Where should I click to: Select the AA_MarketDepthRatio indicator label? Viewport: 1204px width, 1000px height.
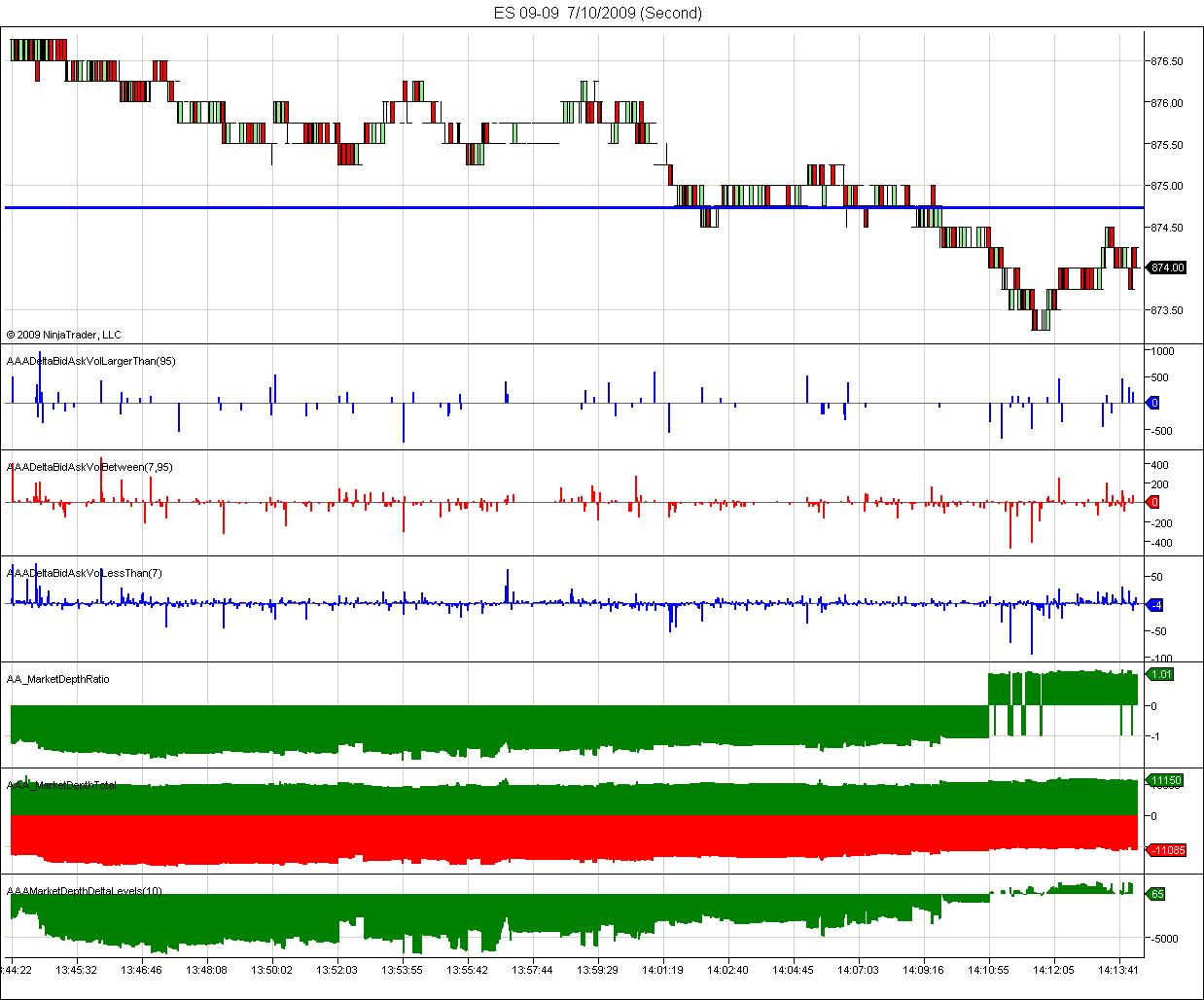[58, 679]
